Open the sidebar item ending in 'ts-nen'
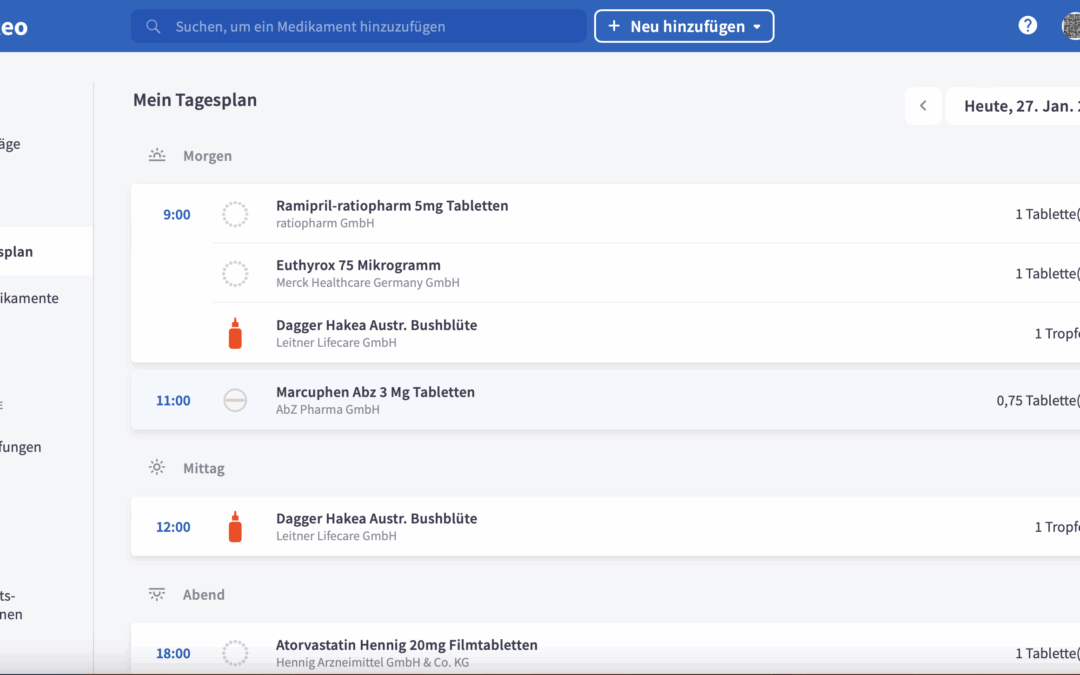 tap(12, 605)
